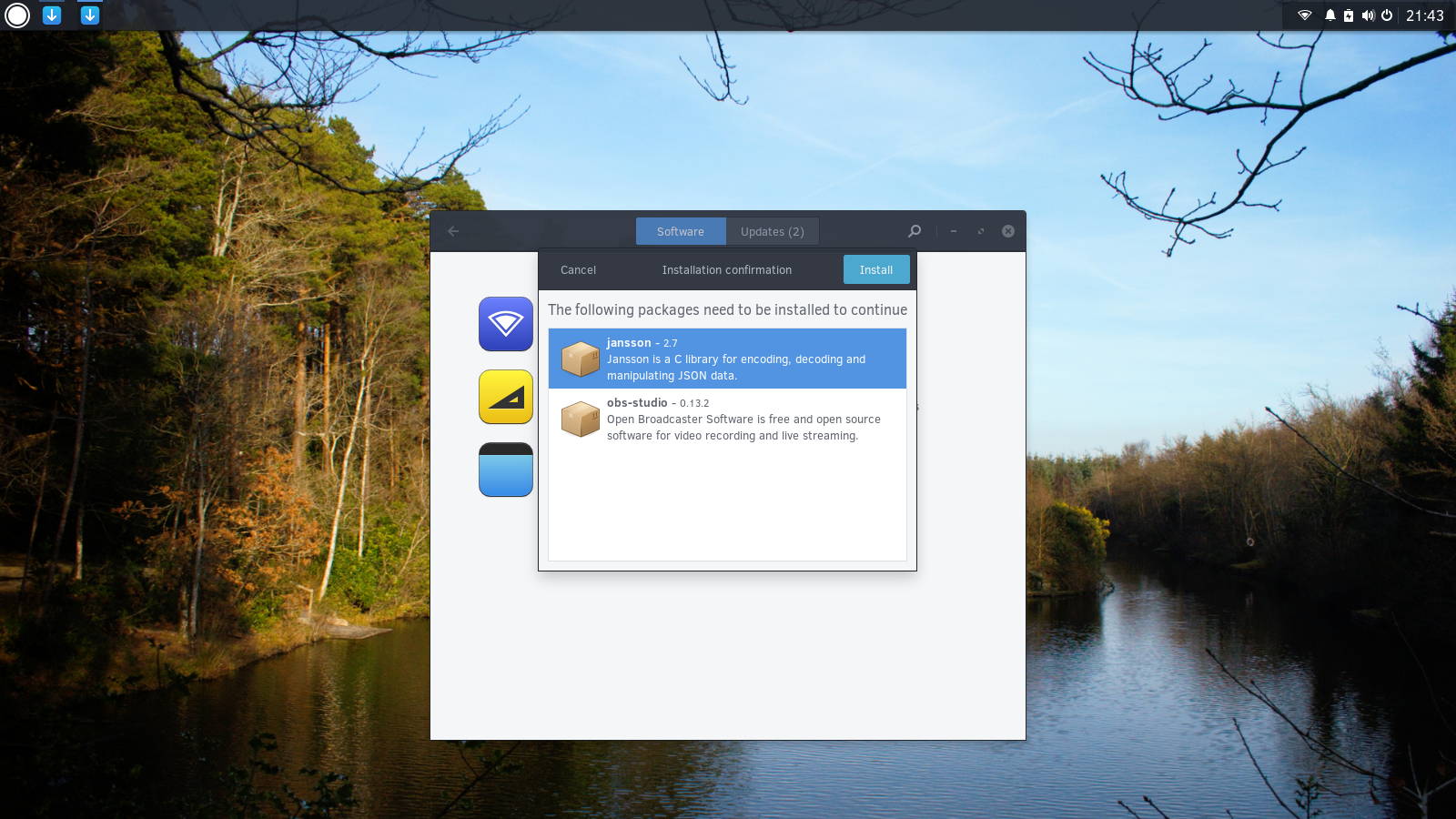The width and height of the screenshot is (1456, 819).
Task: Select the jansson package row
Action: [727, 359]
